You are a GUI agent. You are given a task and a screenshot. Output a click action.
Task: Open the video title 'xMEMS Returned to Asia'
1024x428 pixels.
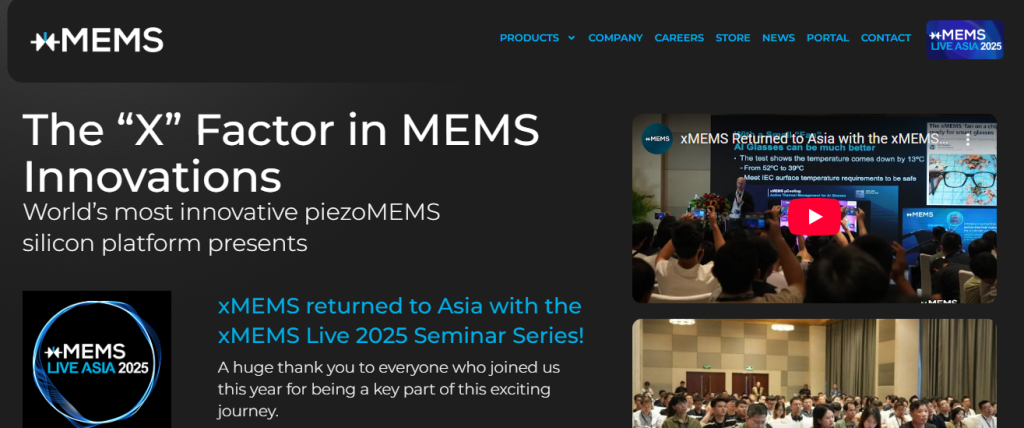click(814, 139)
